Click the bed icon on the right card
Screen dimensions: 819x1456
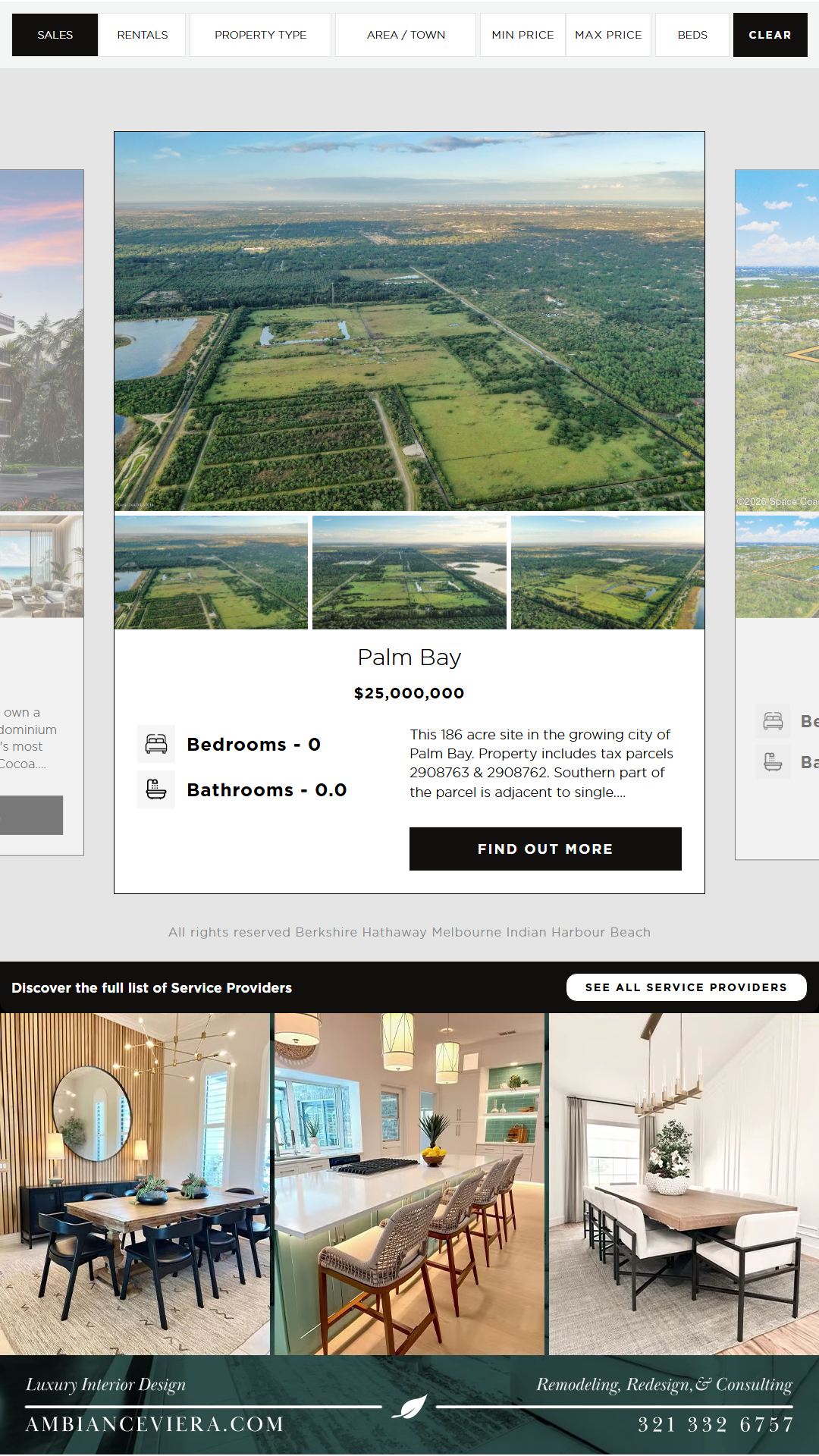pyautogui.click(x=773, y=721)
